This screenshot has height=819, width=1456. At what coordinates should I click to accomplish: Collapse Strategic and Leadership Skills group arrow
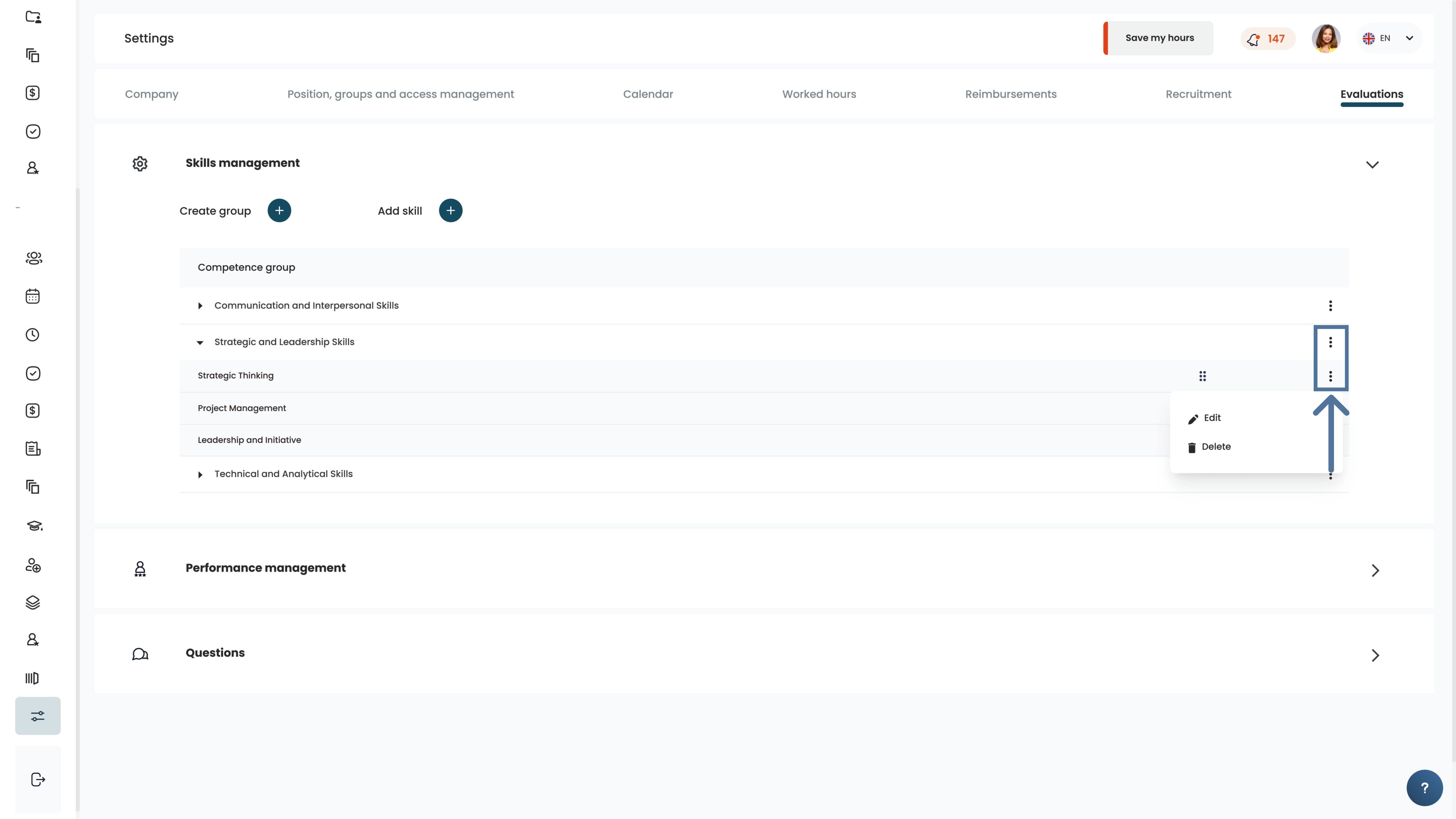[x=200, y=343]
